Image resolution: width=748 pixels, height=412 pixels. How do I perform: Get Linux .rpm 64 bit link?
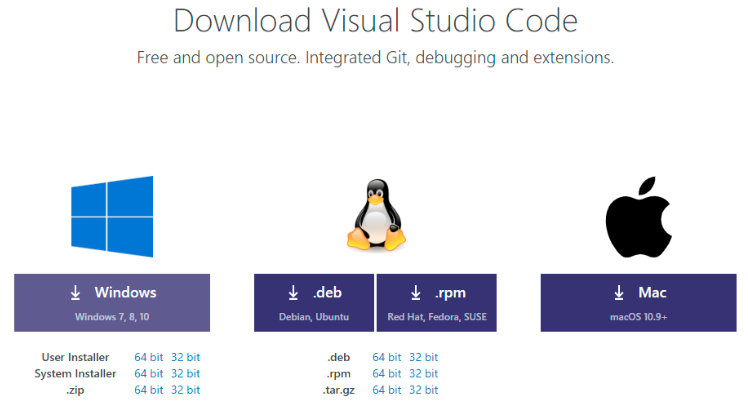pyautogui.click(x=387, y=373)
